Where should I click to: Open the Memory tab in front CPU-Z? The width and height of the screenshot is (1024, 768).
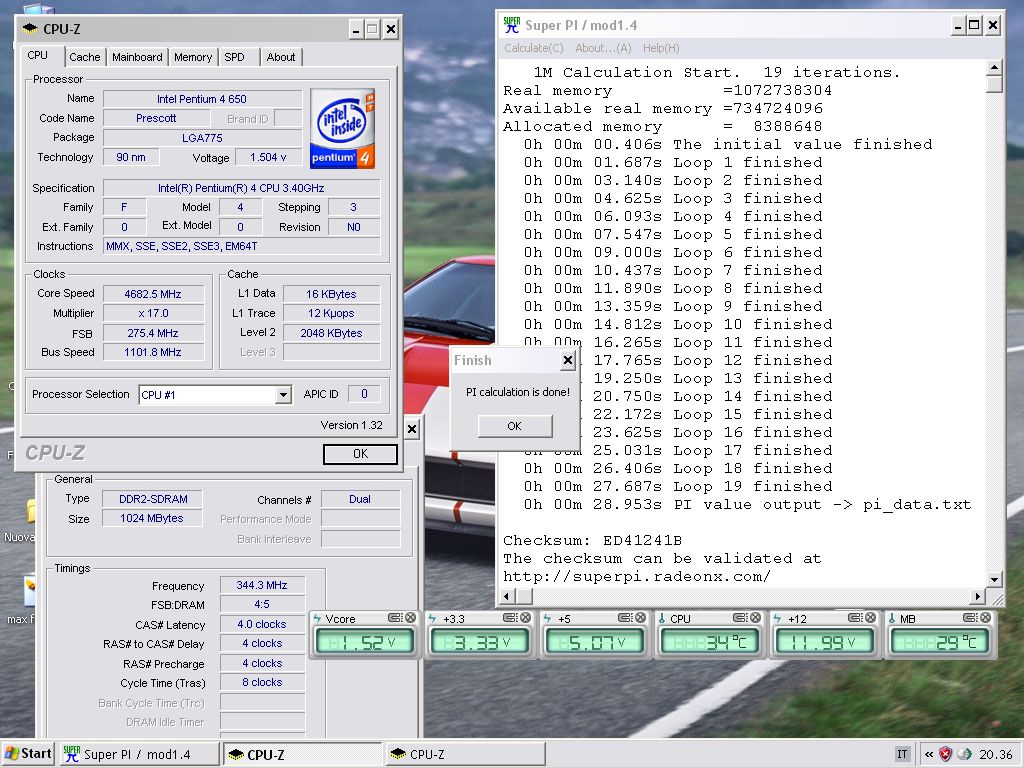193,57
